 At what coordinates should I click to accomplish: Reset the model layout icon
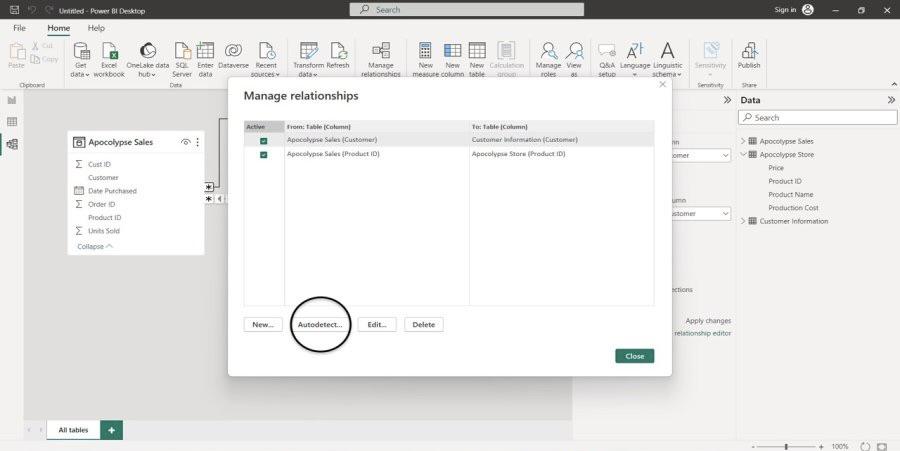[x=865, y=446]
